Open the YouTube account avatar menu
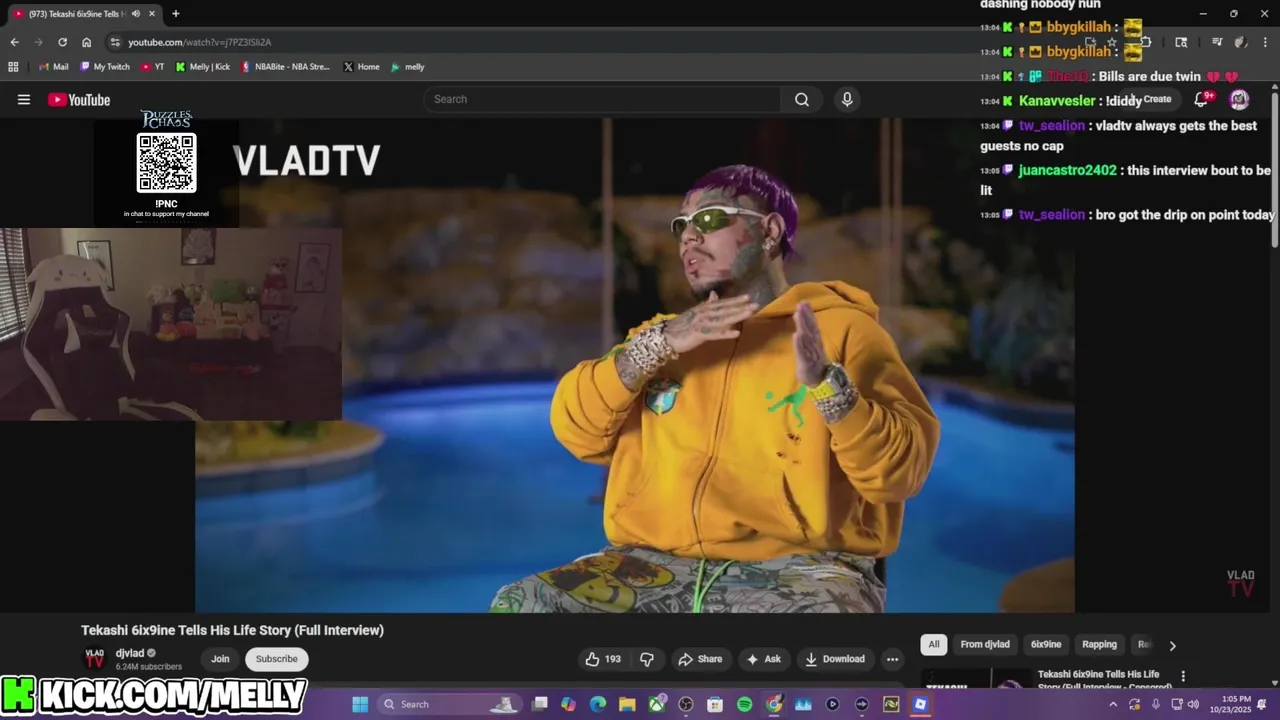 (1239, 99)
